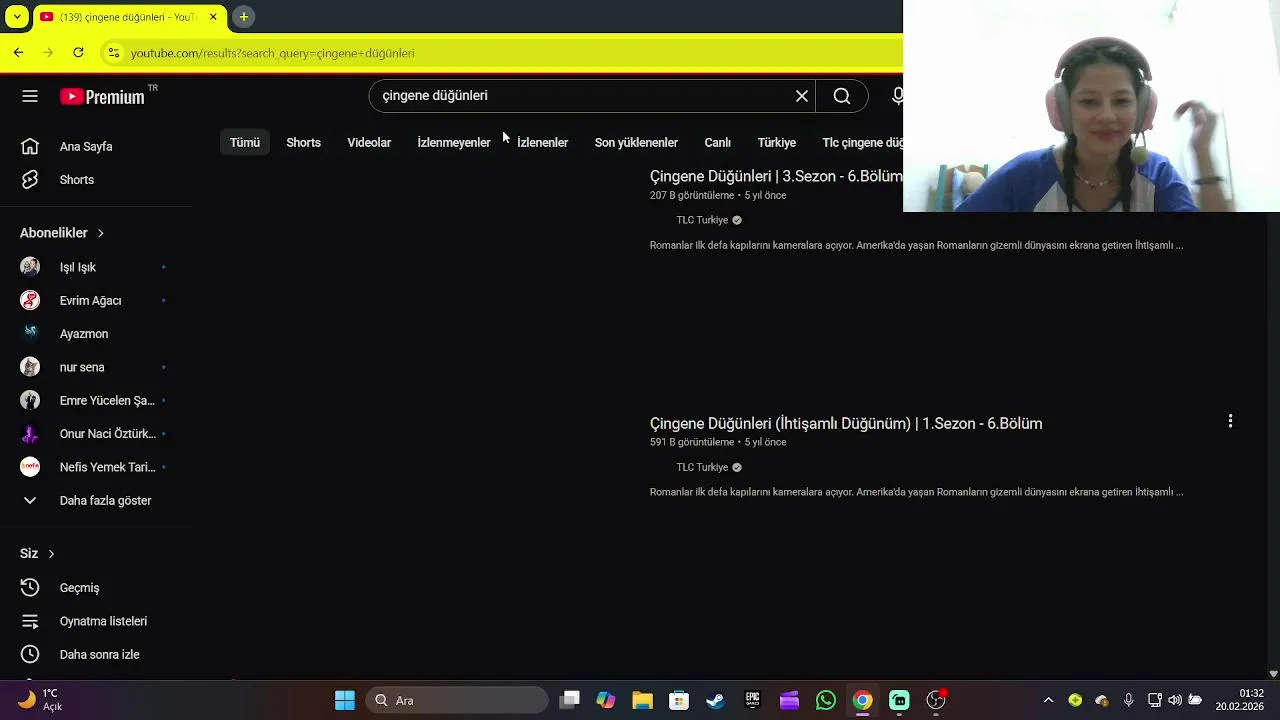Click the Oynatma listeleri playlist icon
The width and height of the screenshot is (1280, 720).
pyautogui.click(x=30, y=621)
